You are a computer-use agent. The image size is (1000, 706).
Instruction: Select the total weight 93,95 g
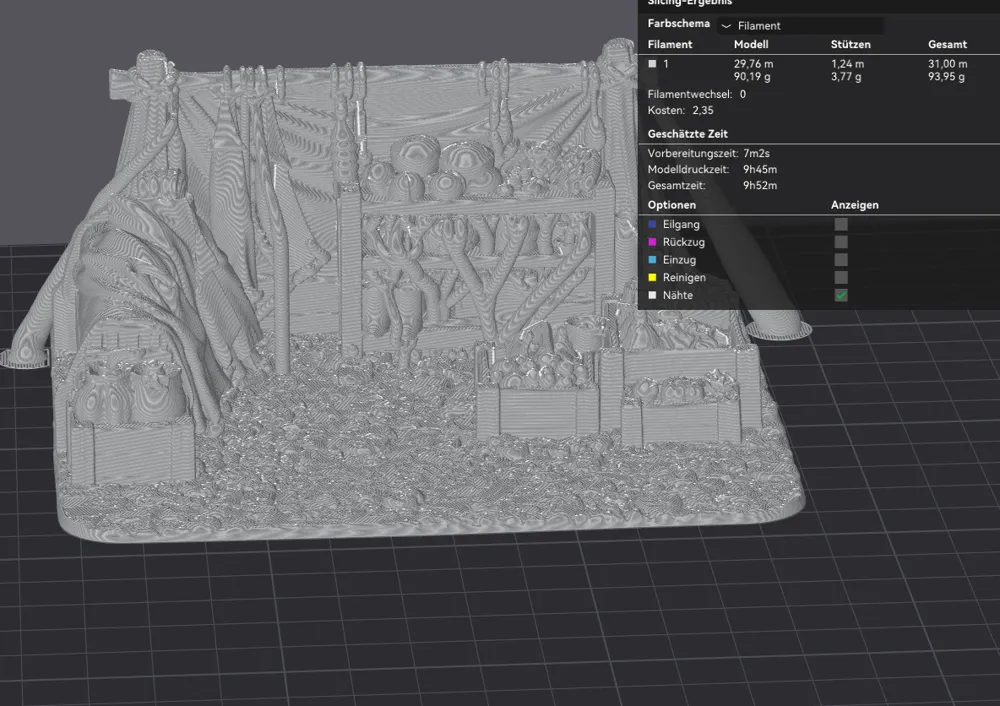click(x=946, y=77)
